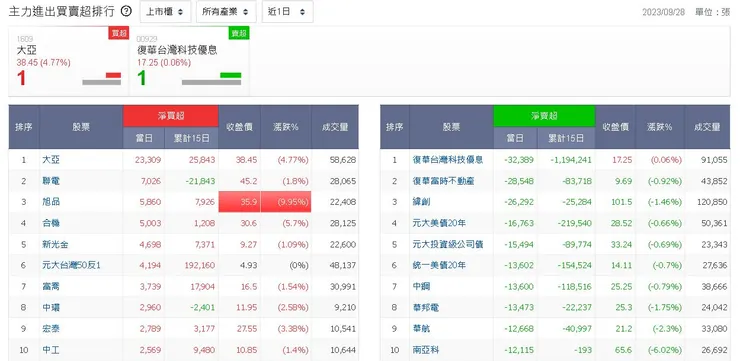Viewport: 740px width, 361px height.
Task: Open stock link 旭品
Action: (x=51, y=202)
